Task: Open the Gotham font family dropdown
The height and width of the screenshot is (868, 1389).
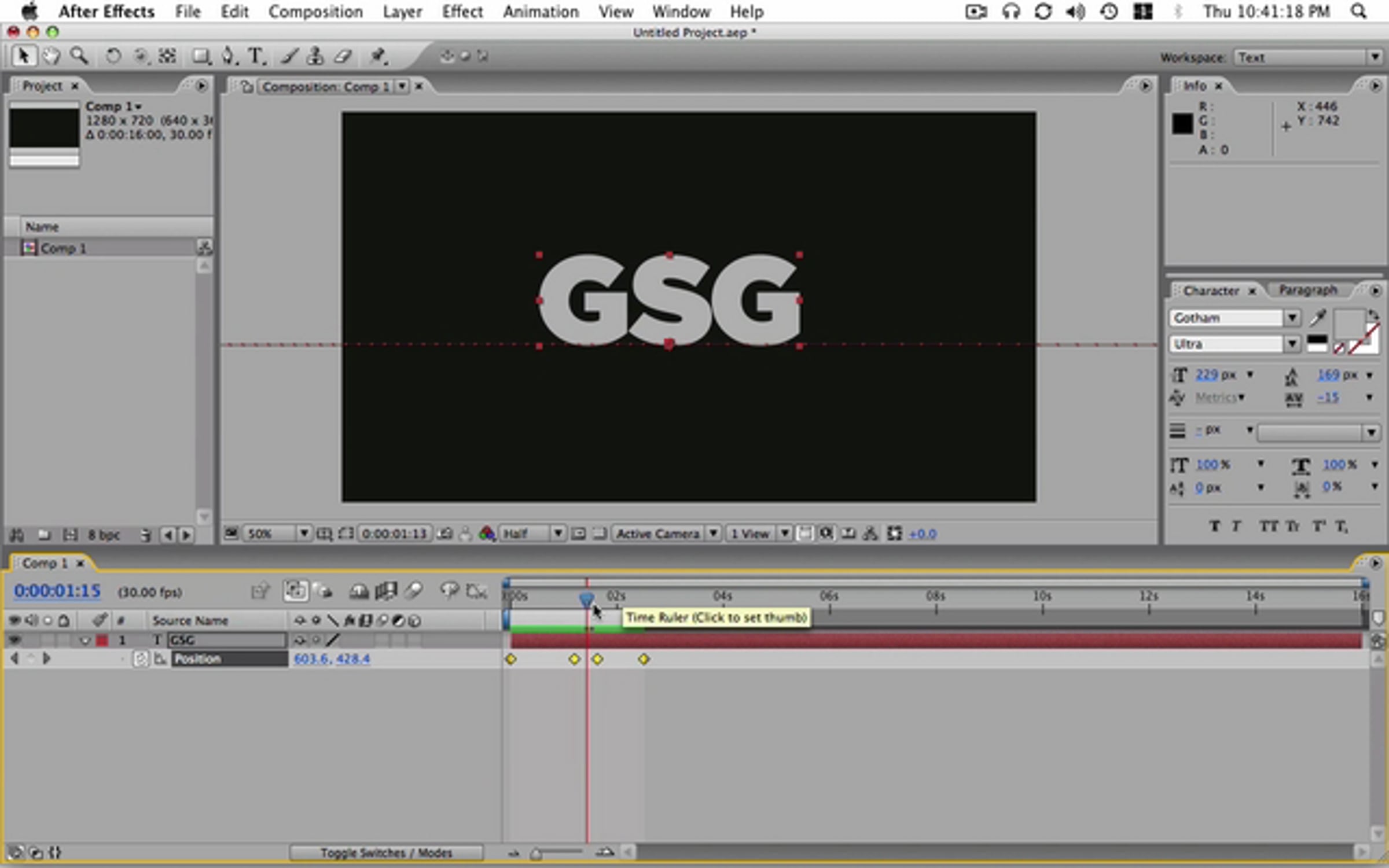Action: click(1234, 318)
